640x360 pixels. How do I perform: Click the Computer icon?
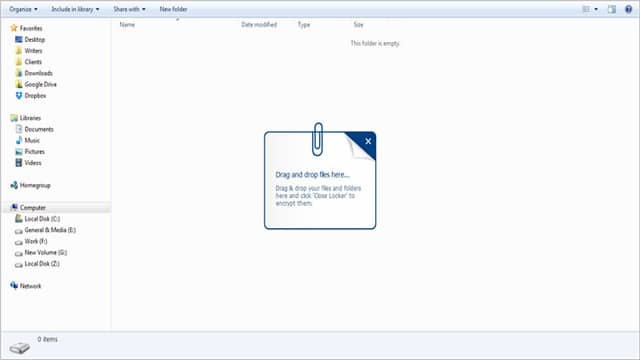pos(14,207)
